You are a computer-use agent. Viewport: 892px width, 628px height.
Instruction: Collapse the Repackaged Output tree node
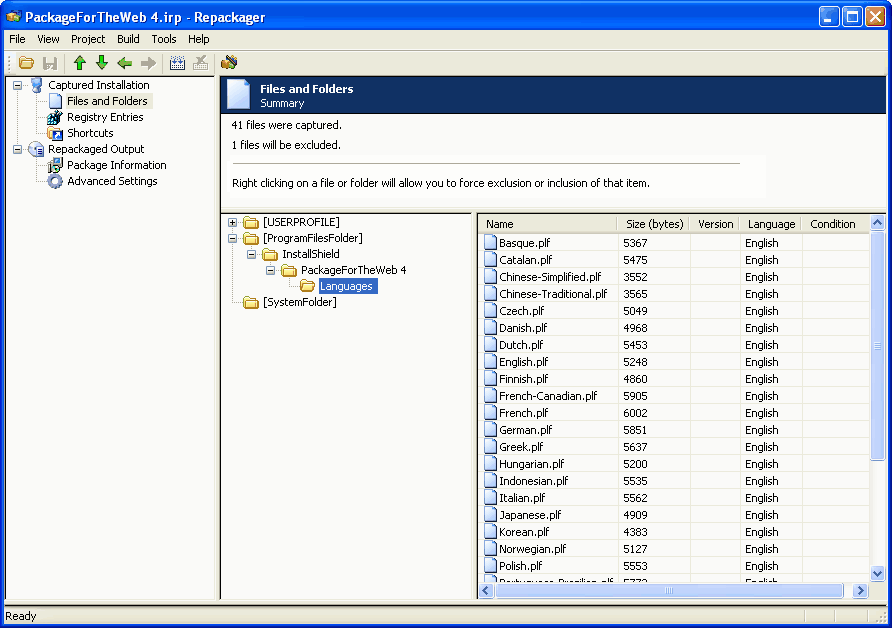click(x=18, y=149)
